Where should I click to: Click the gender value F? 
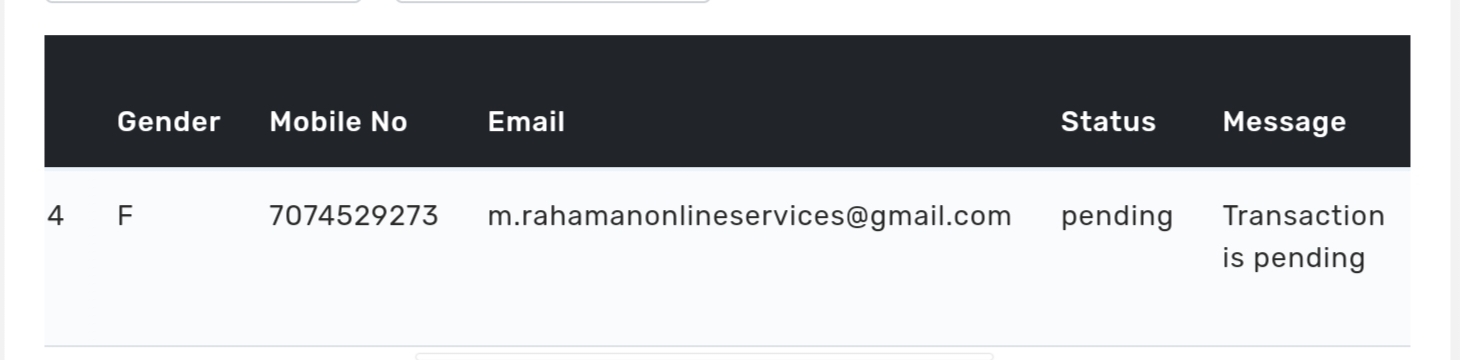125,216
